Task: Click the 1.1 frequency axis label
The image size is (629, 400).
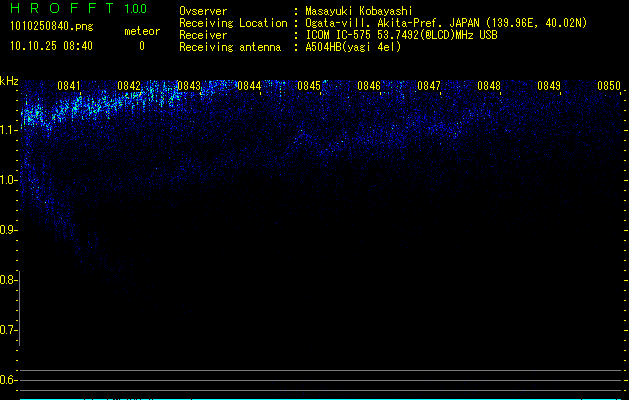Action: pyautogui.click(x=7, y=130)
